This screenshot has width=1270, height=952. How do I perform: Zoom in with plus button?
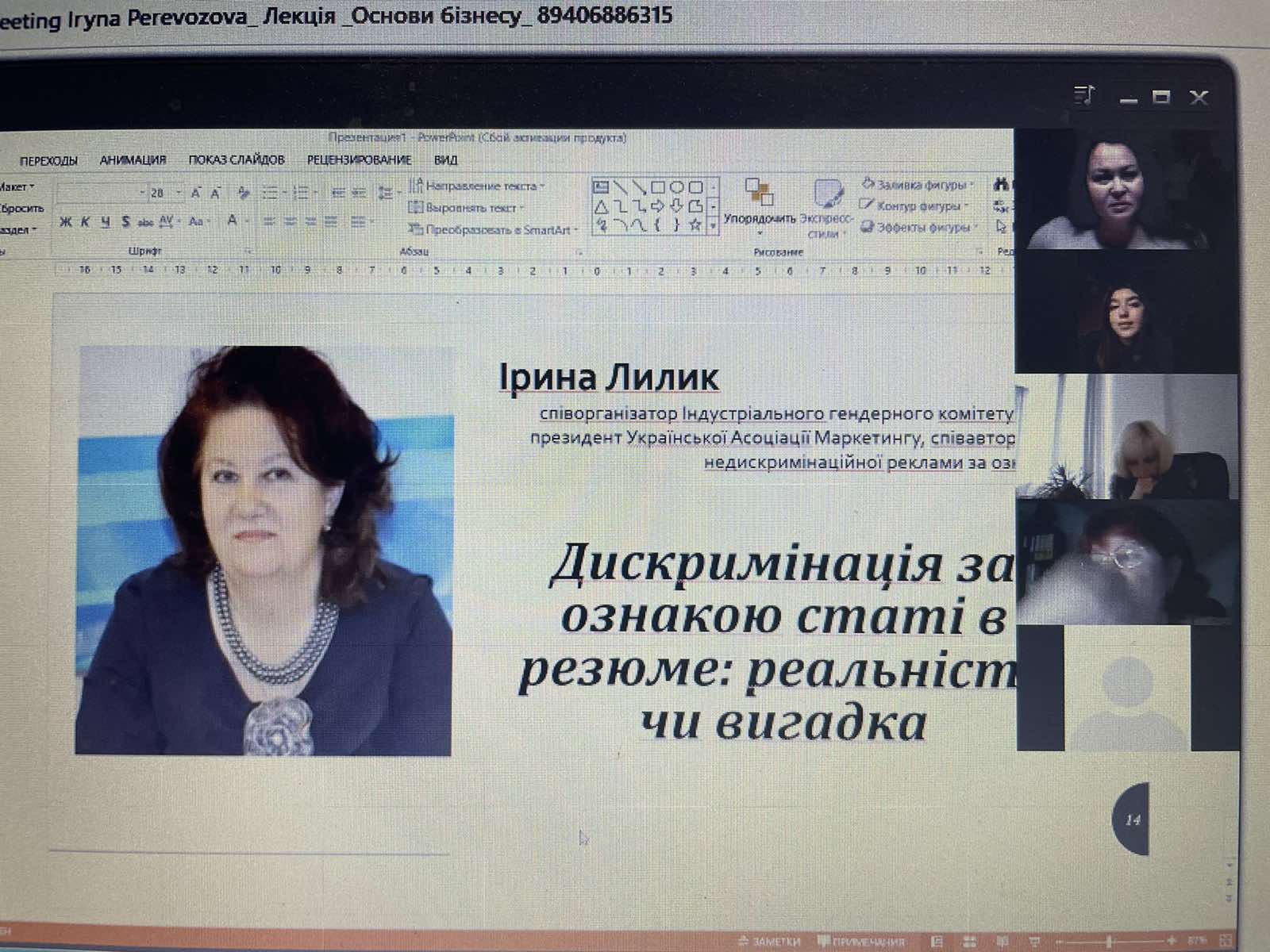tap(1172, 941)
